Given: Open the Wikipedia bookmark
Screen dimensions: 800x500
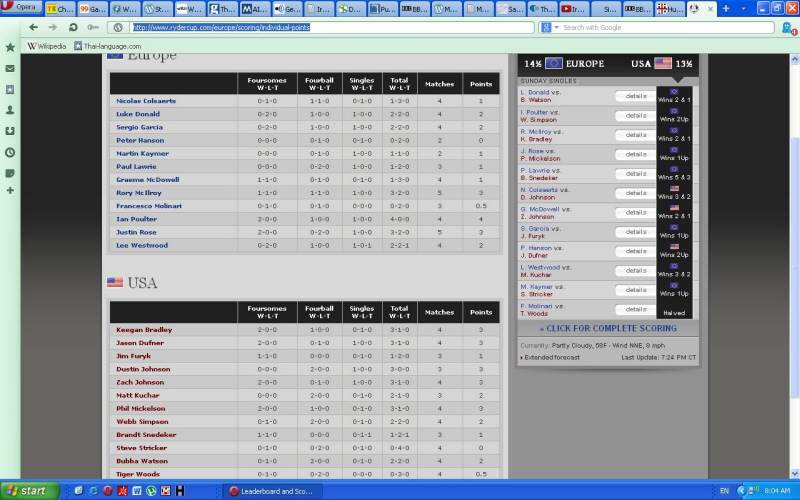Looking at the screenshot, I should (x=46, y=46).
